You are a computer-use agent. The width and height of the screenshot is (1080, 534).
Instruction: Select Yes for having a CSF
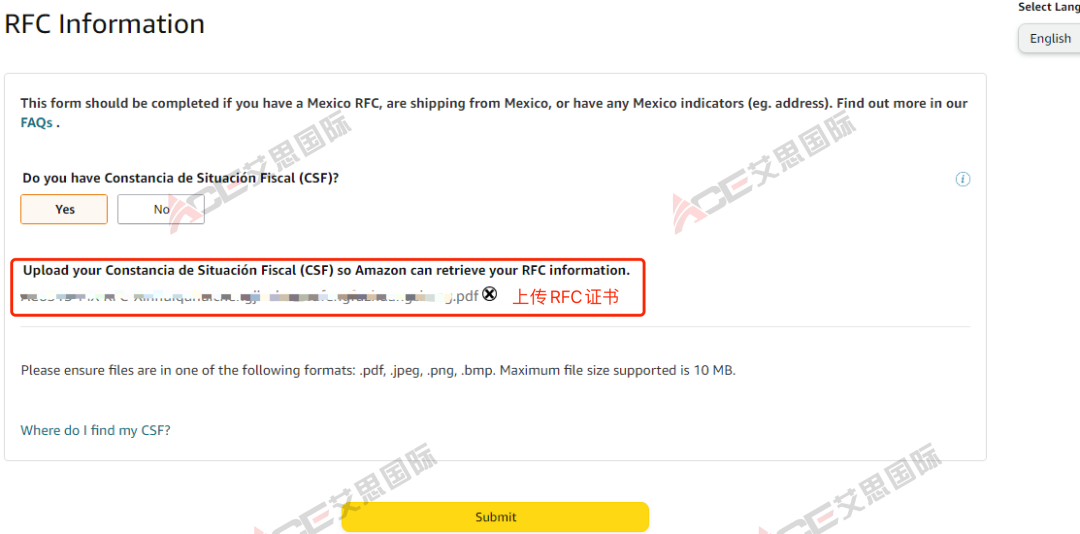point(65,209)
